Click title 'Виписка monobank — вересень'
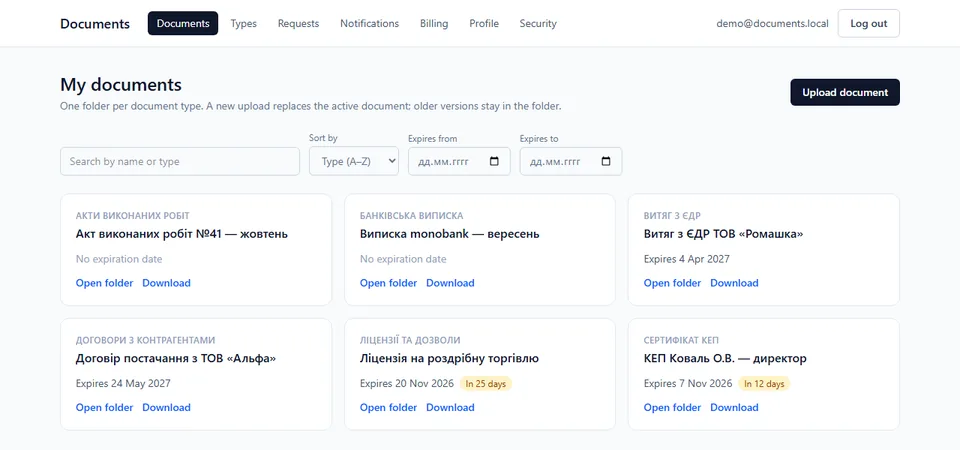Viewport: 960px width, 450px height. [450, 234]
